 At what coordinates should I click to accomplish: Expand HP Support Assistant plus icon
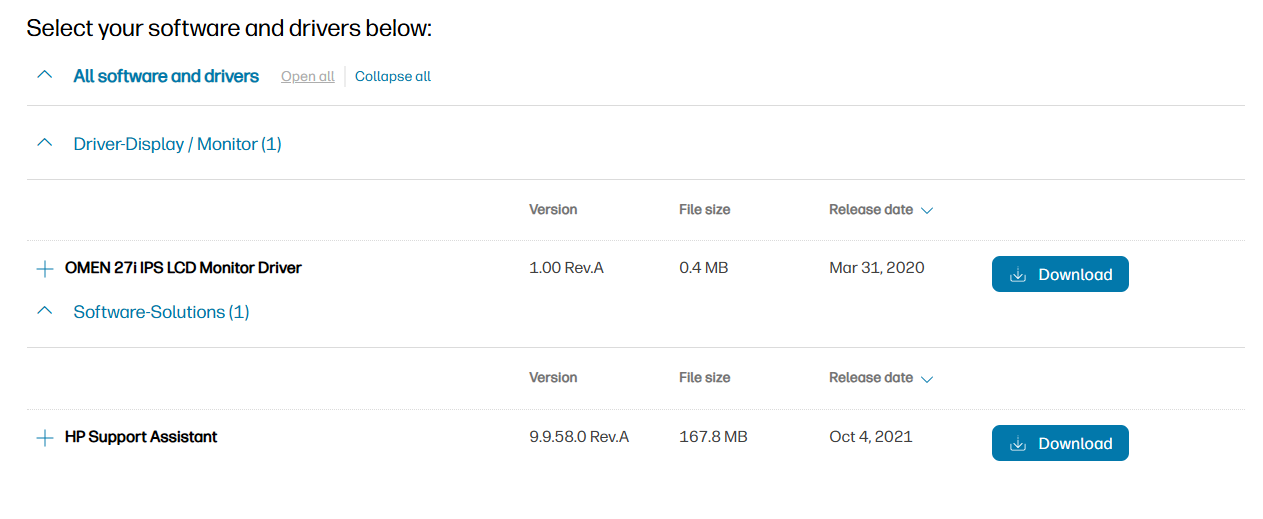click(44, 438)
